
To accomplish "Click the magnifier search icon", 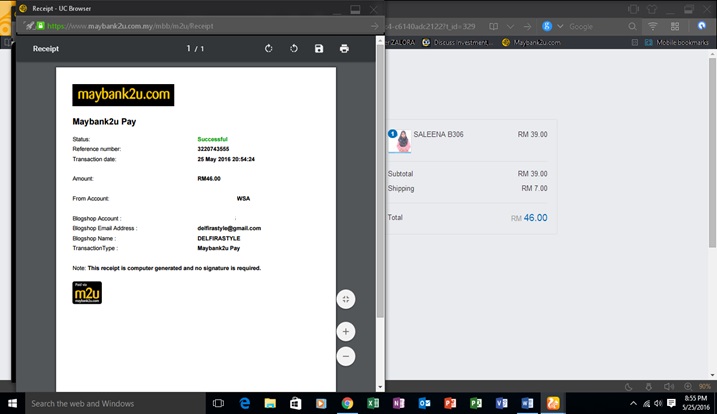I will [632, 27].
